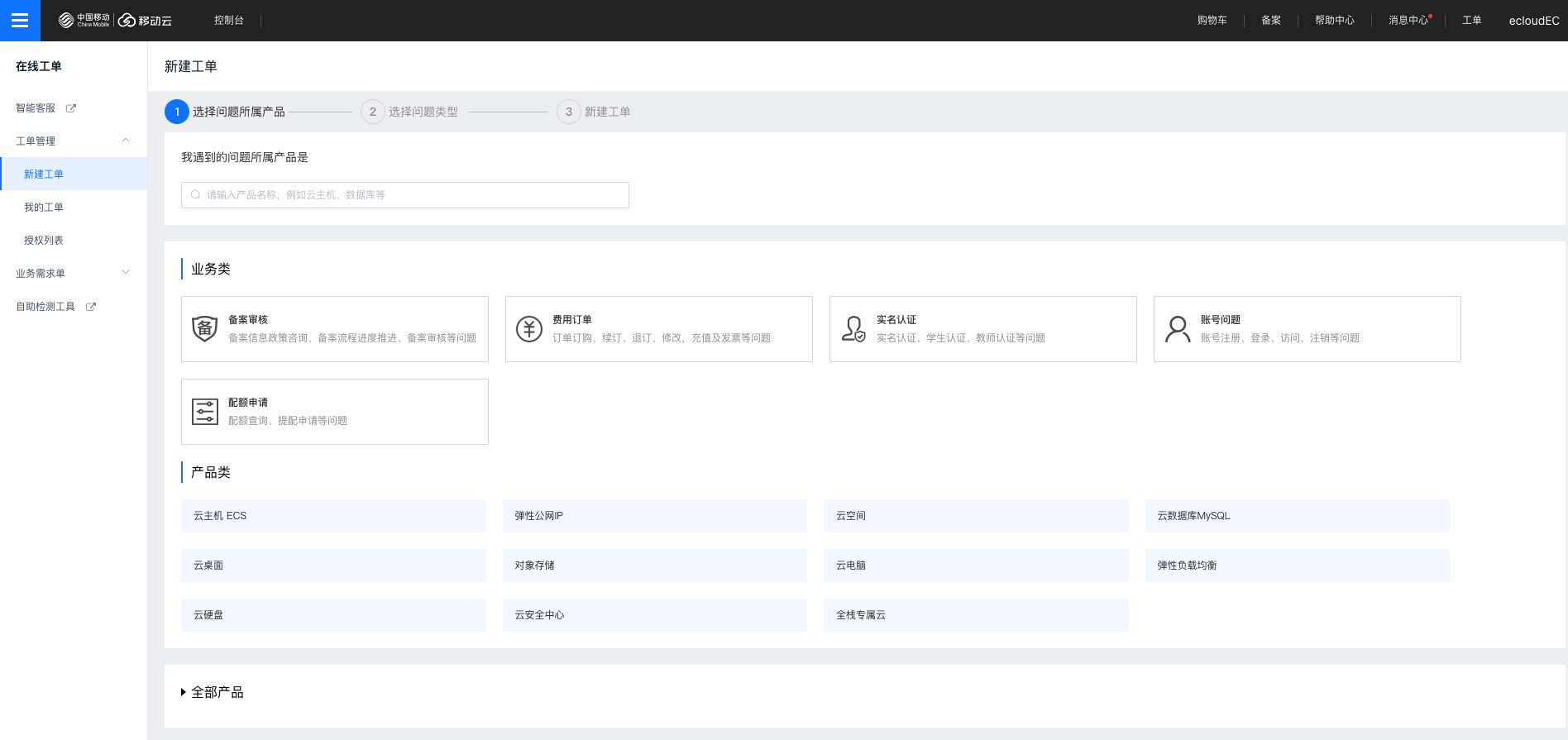Choose product 弹性公网IP

pyautogui.click(x=655, y=516)
